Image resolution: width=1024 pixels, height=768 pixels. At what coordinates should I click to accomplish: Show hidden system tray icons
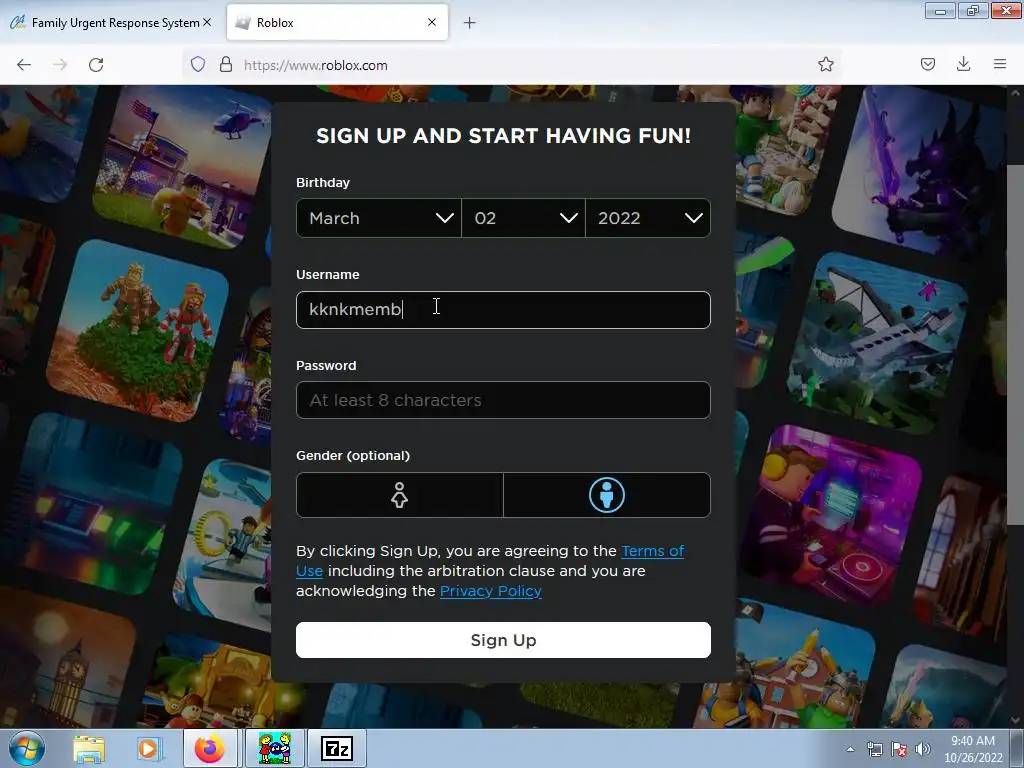850,749
